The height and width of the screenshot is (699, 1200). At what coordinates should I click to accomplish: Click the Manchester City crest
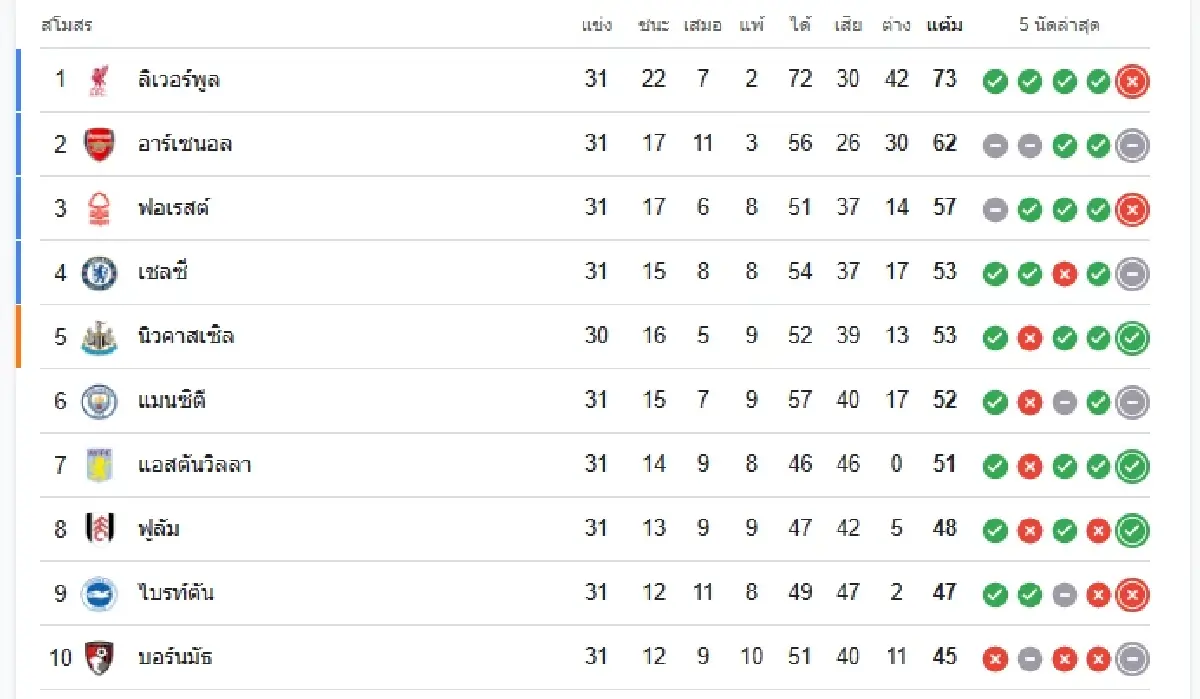point(98,401)
